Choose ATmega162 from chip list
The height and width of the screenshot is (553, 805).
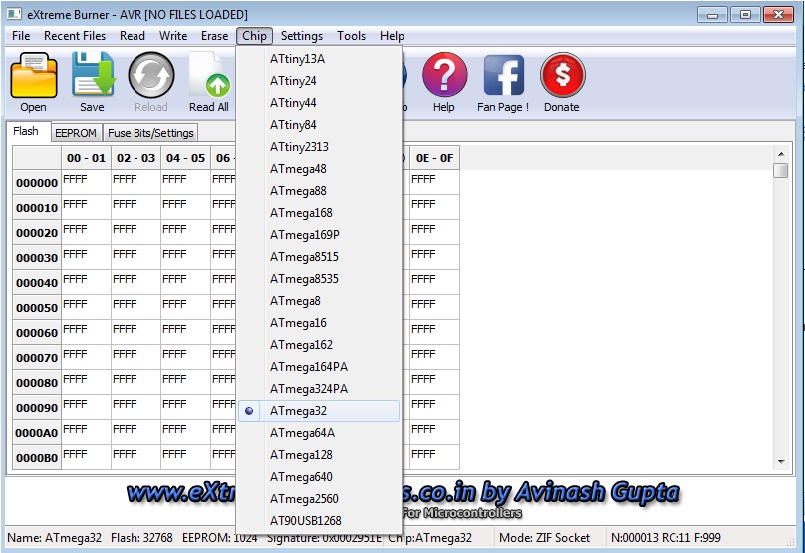319,345
